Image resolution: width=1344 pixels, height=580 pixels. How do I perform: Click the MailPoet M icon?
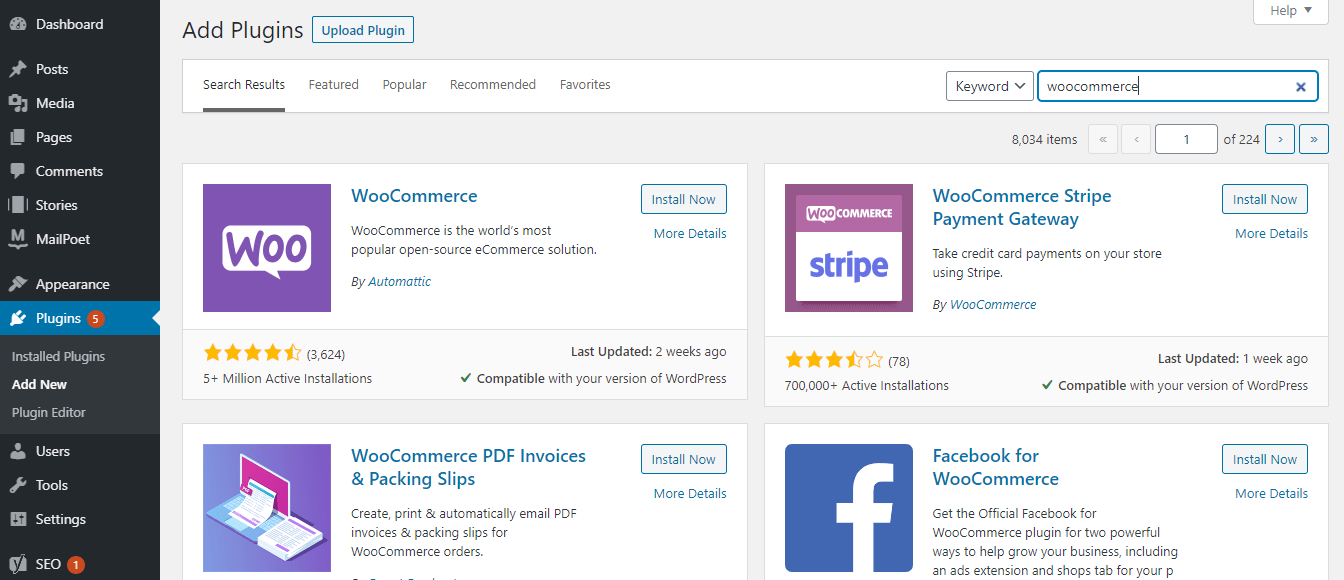pos(18,239)
